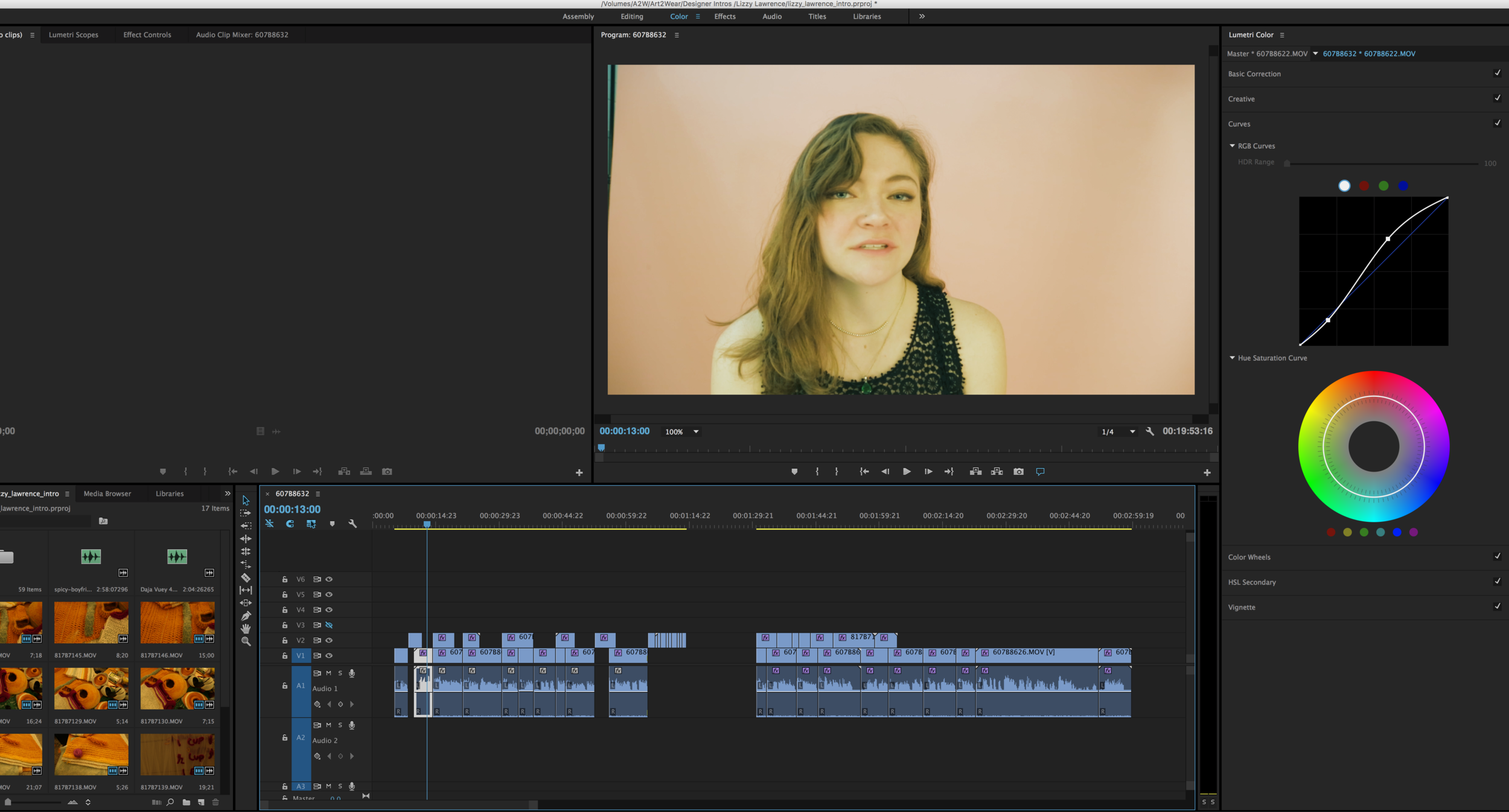Image resolution: width=1509 pixels, height=812 pixels.
Task: Open the Lumetri Scopes panel tab
Action: pos(73,35)
